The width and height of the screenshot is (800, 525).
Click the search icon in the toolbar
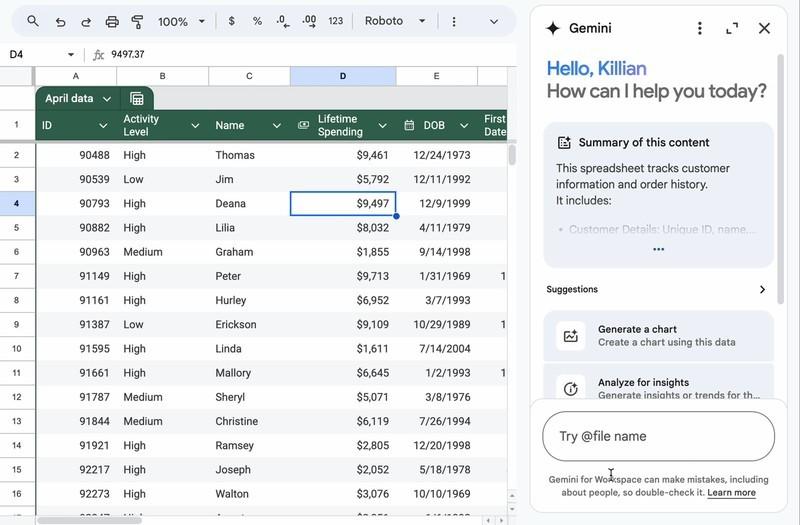33,21
